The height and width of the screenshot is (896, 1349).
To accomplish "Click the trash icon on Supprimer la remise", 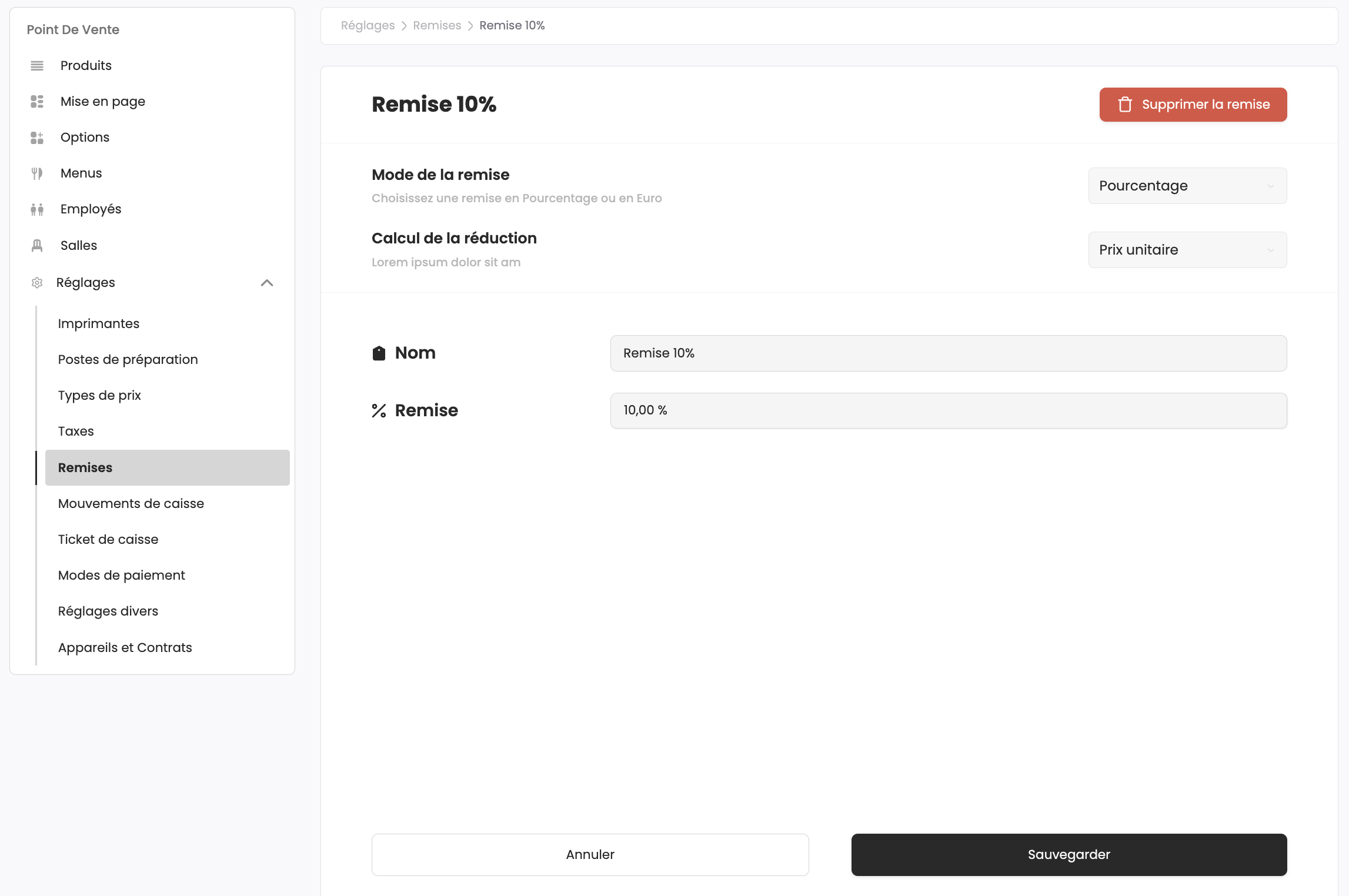I will pyautogui.click(x=1125, y=104).
